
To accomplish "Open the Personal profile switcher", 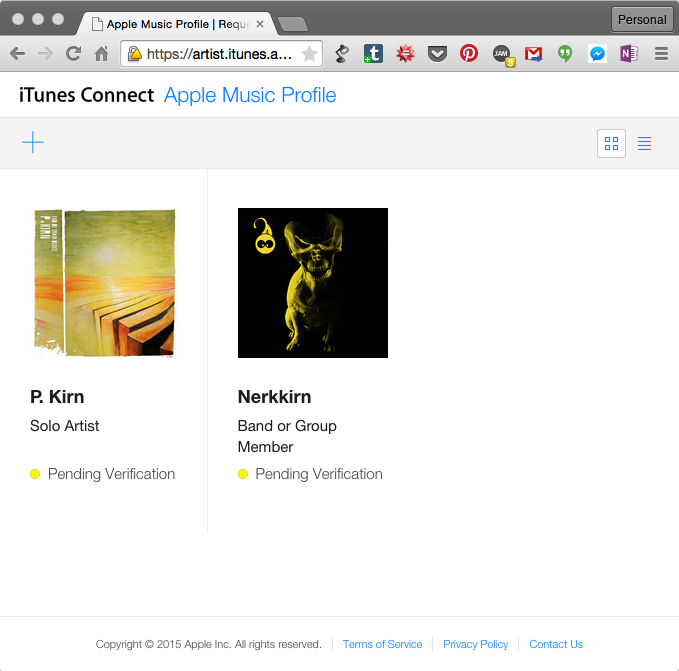I will click(x=641, y=19).
